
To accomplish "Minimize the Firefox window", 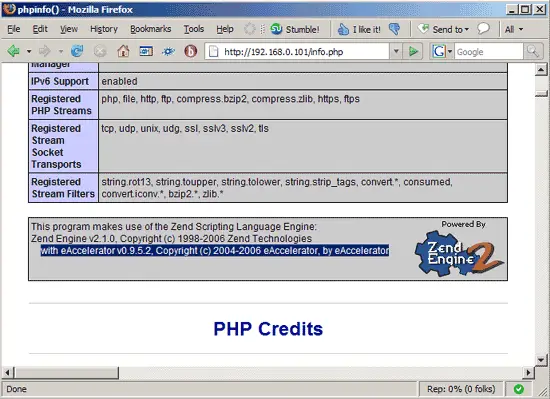I will [512, 9].
